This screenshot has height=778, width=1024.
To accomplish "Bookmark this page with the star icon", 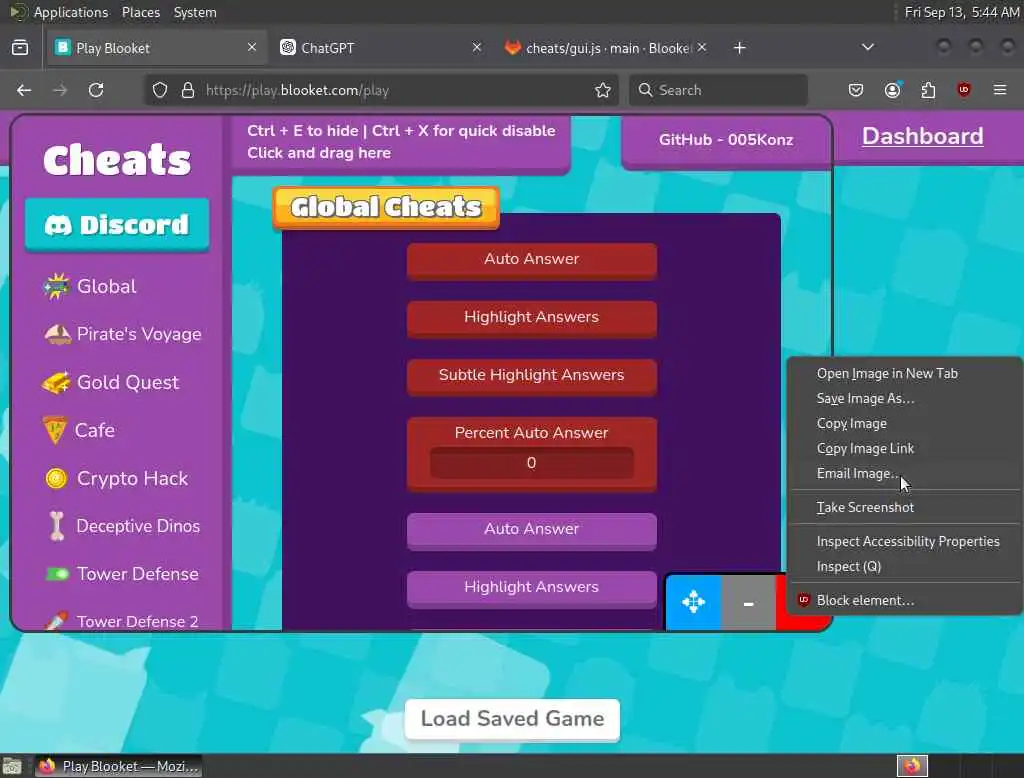I will pyautogui.click(x=603, y=90).
